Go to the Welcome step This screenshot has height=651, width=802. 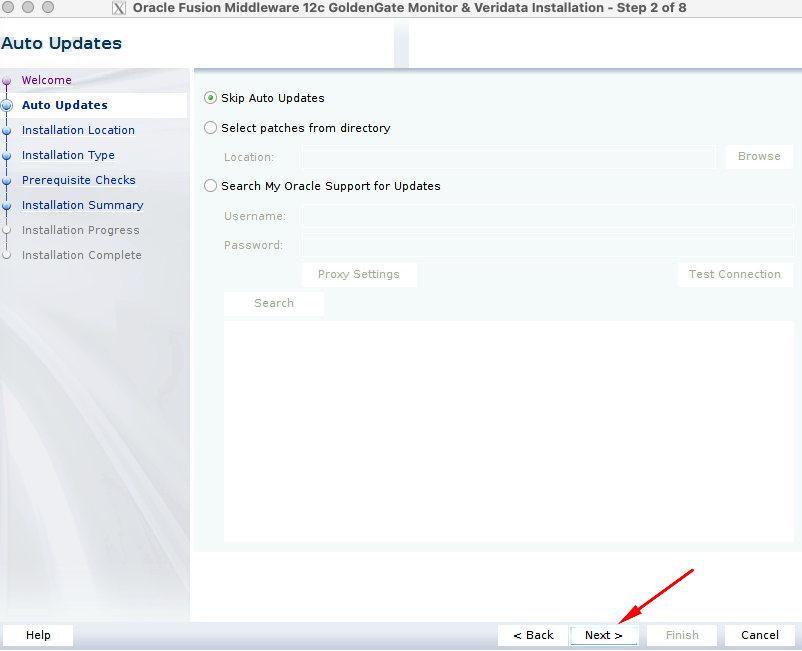coord(47,80)
